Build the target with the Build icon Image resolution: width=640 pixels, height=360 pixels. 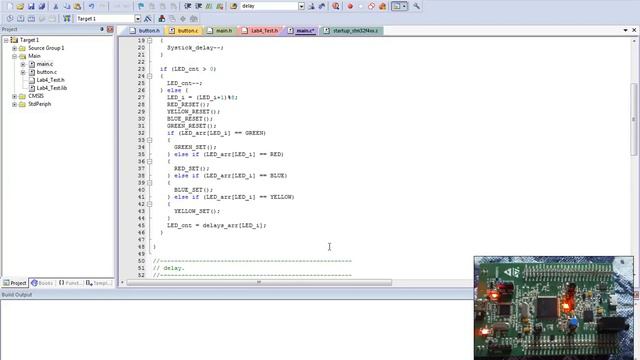point(20,18)
